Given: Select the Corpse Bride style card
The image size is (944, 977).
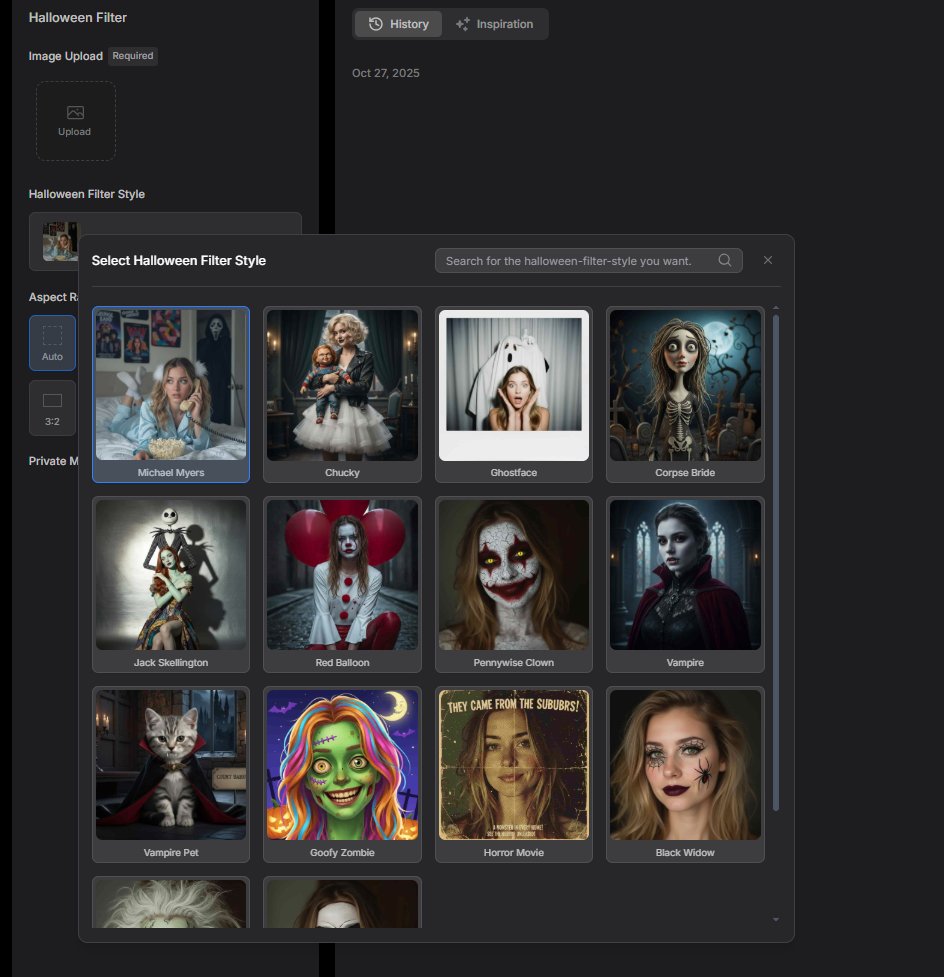Looking at the screenshot, I should click(x=685, y=394).
